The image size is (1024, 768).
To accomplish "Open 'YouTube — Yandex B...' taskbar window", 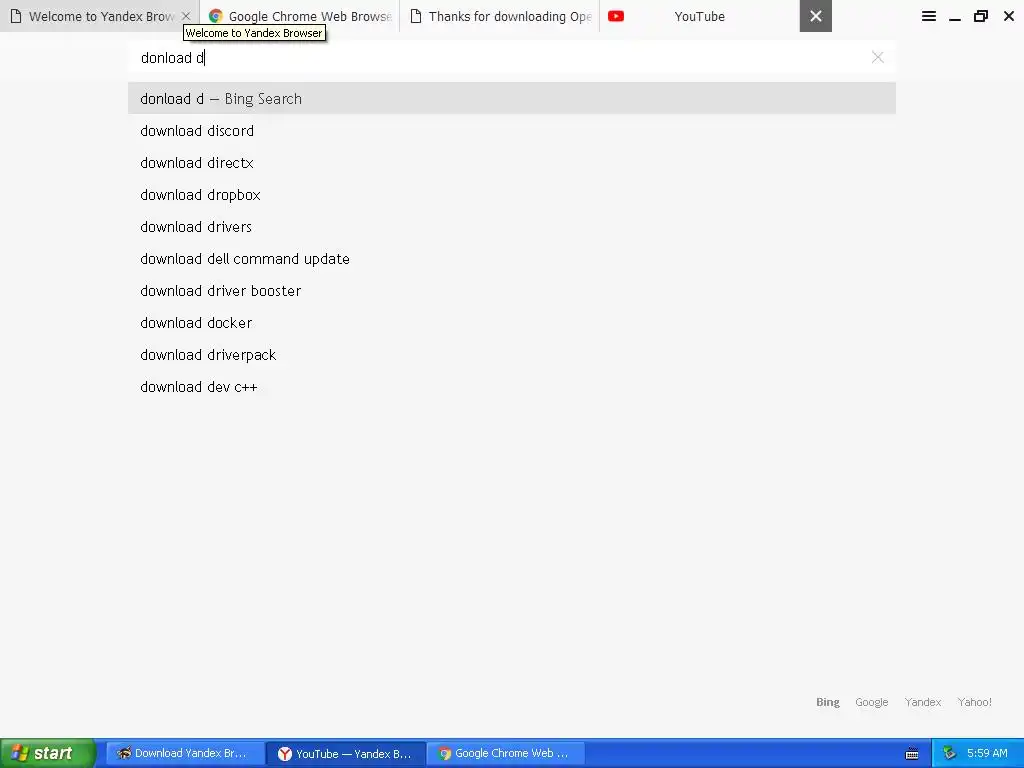I will pos(345,754).
